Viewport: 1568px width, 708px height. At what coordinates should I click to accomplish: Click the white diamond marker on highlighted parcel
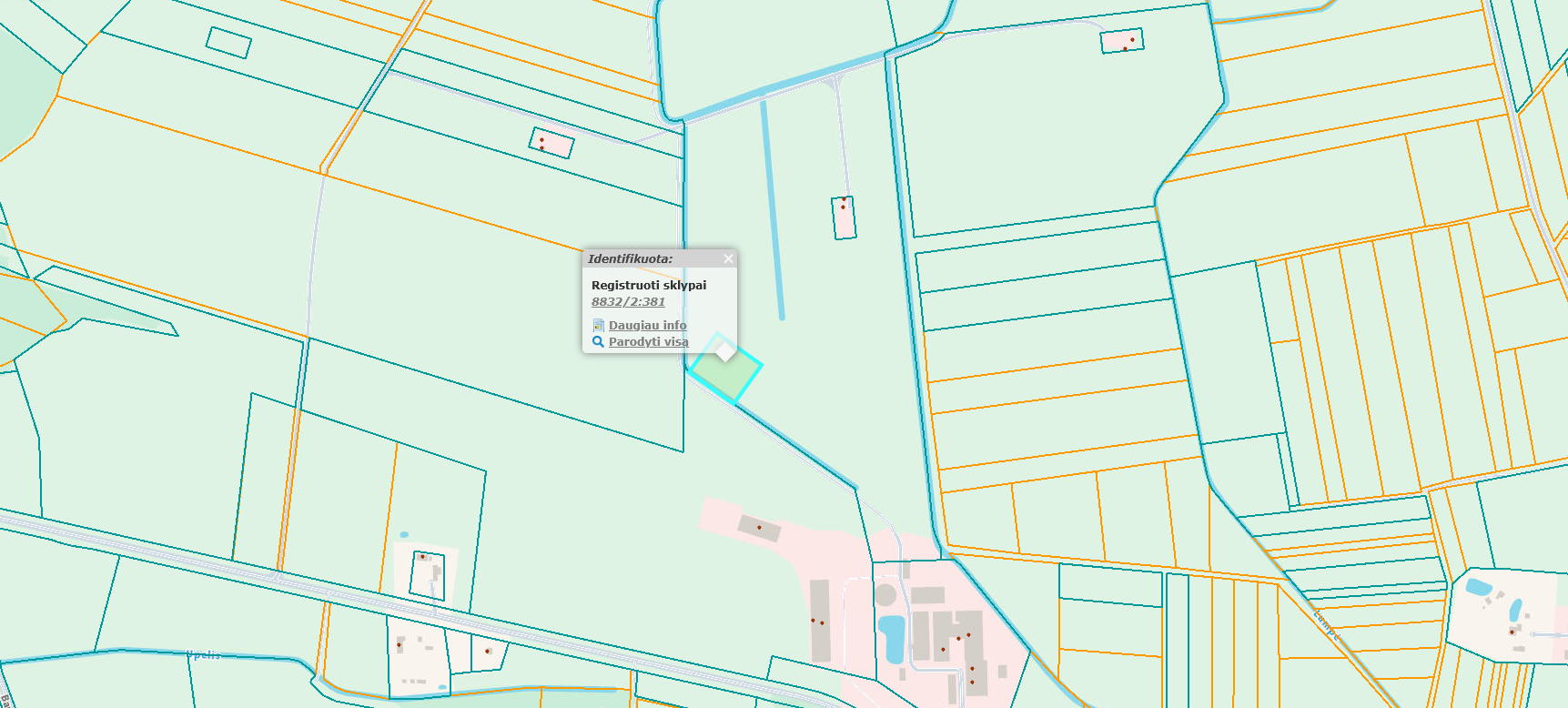pyautogui.click(x=725, y=352)
